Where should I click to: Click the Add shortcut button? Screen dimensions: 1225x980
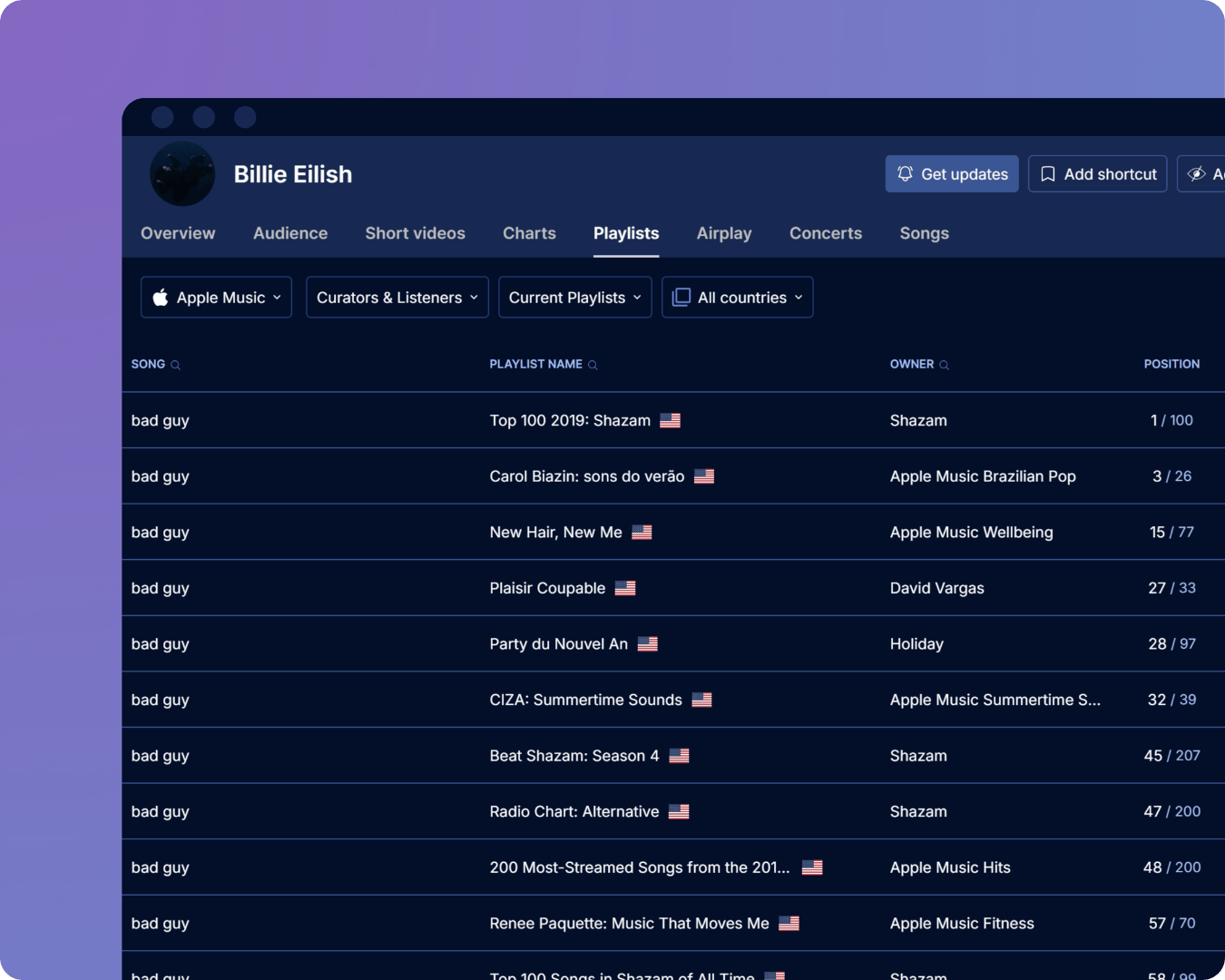point(1097,173)
